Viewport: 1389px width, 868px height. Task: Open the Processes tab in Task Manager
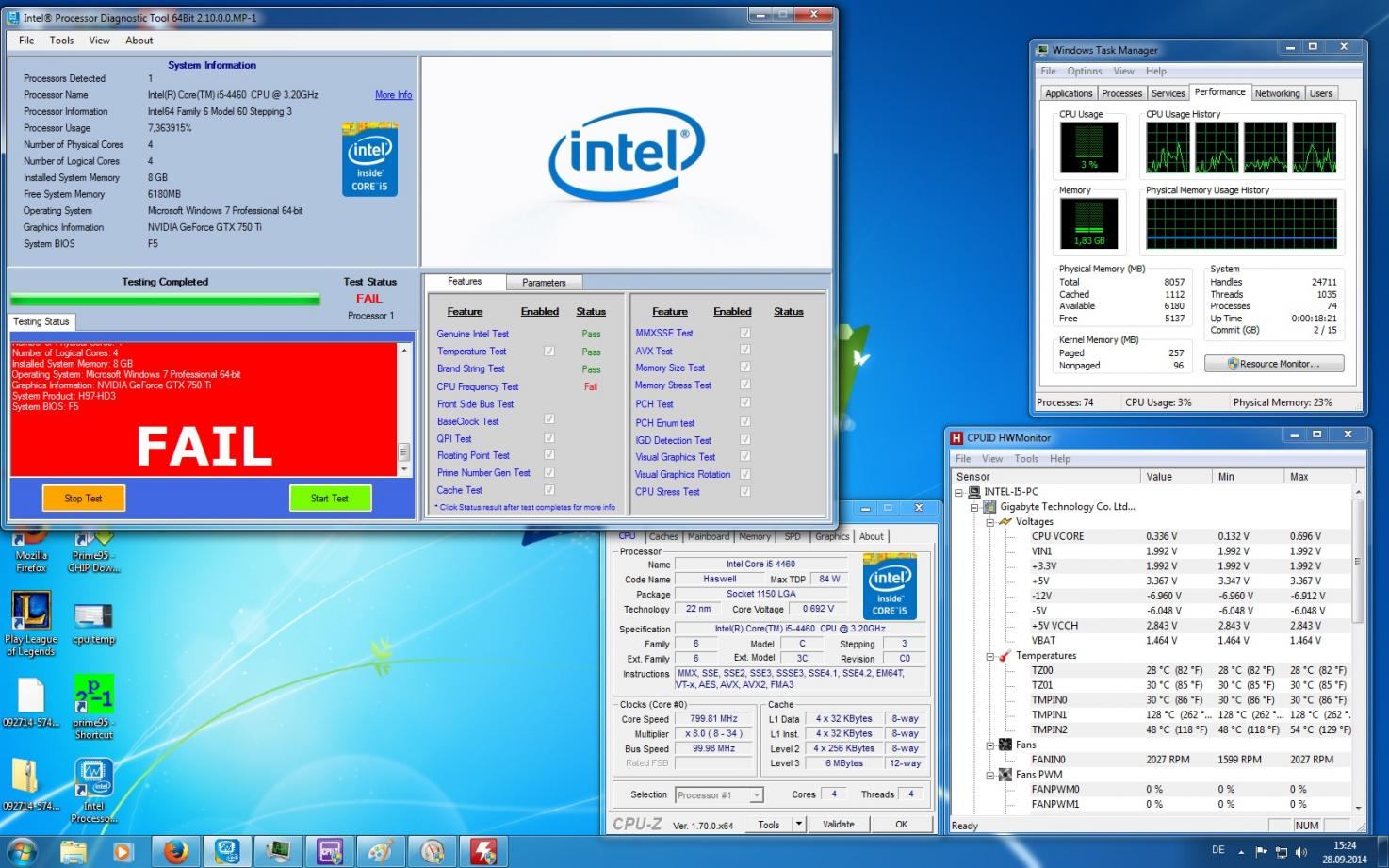tap(1121, 93)
